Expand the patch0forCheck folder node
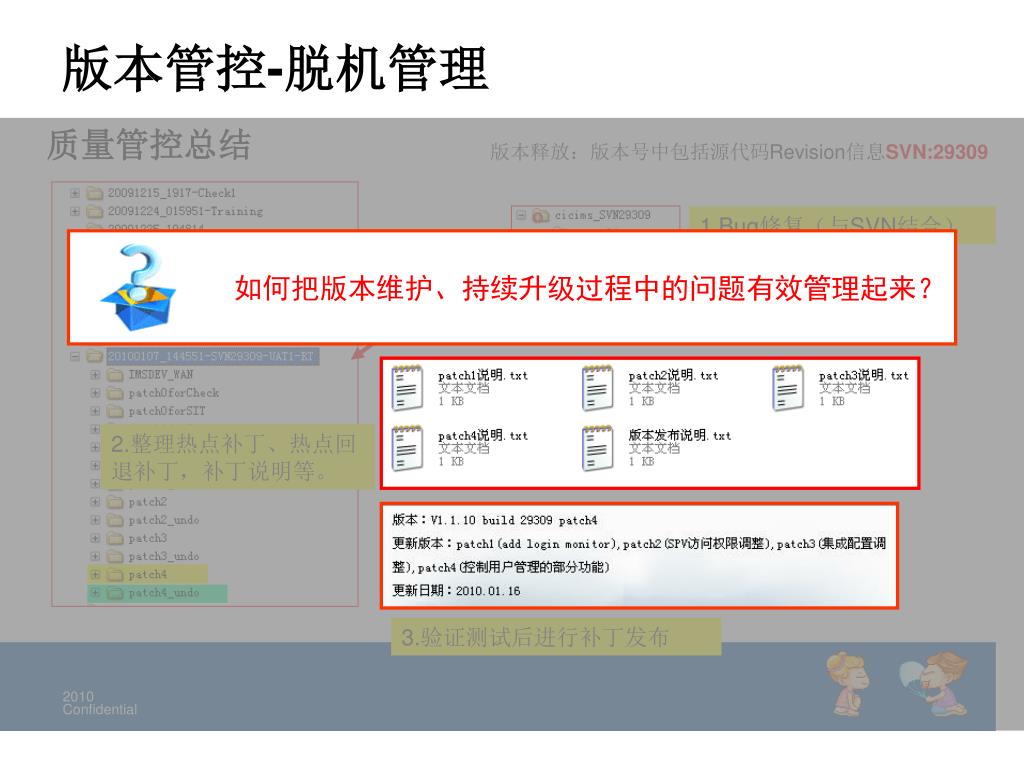Viewport: 1024px width, 768px height. 95,393
